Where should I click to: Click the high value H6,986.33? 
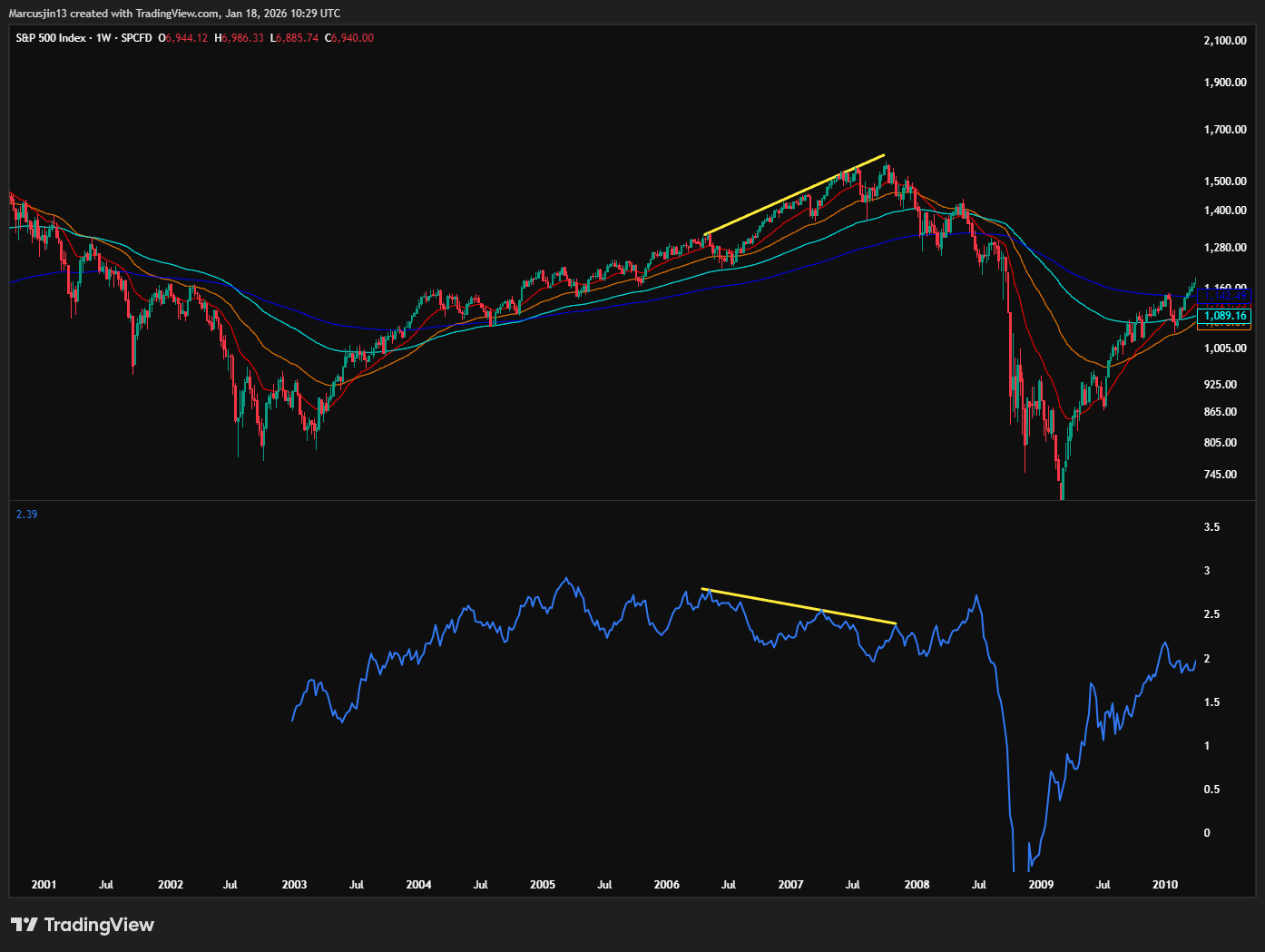[239, 38]
